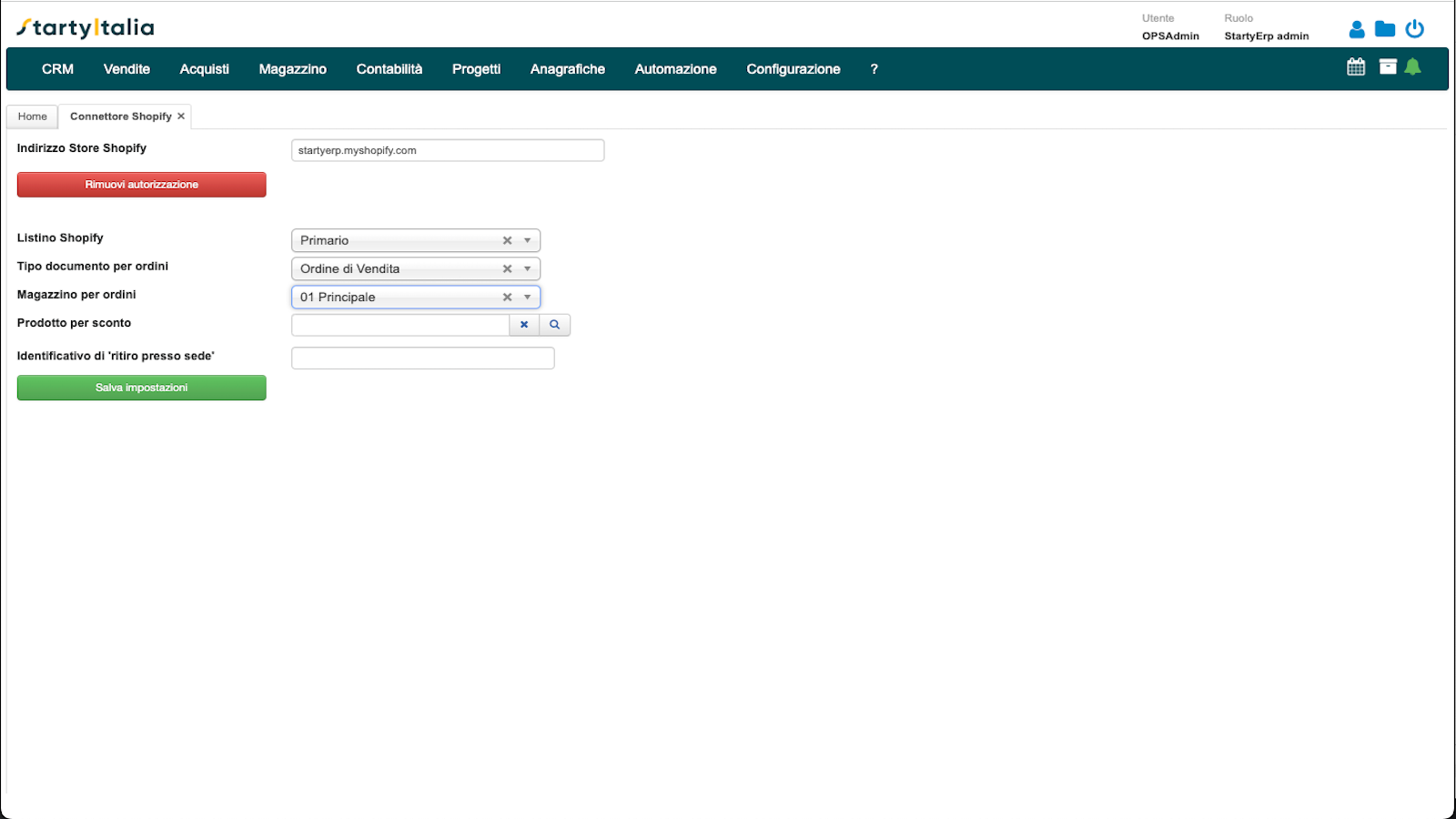Expand the Magazzino per ordini dropdown arrow

[x=527, y=297]
